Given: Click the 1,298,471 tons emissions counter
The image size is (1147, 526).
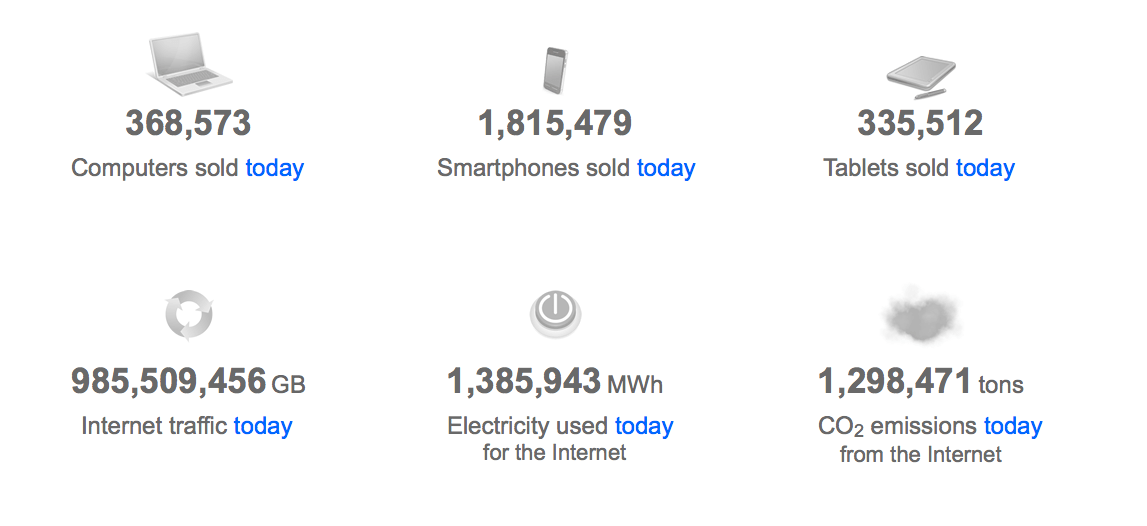Looking at the screenshot, I should click(x=895, y=382).
